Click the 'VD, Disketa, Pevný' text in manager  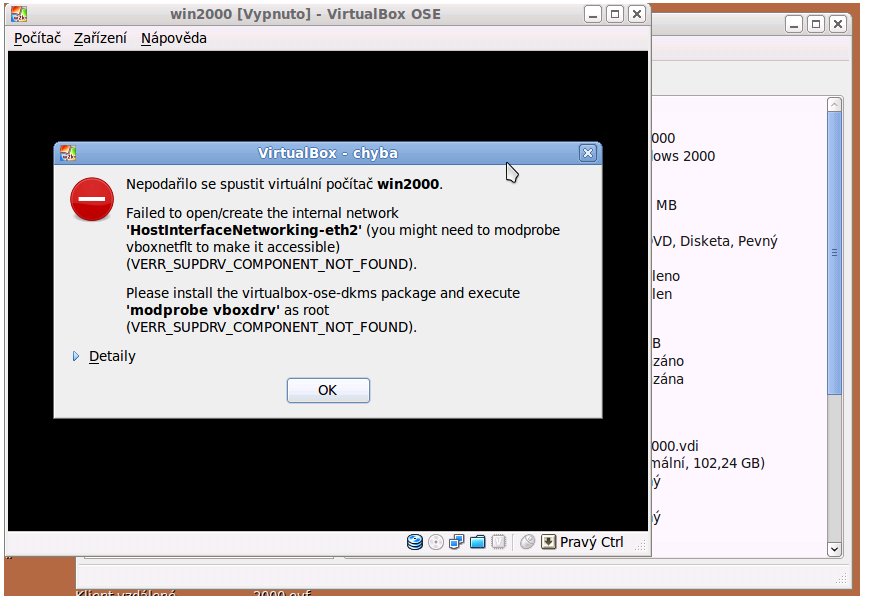pyautogui.click(x=715, y=241)
